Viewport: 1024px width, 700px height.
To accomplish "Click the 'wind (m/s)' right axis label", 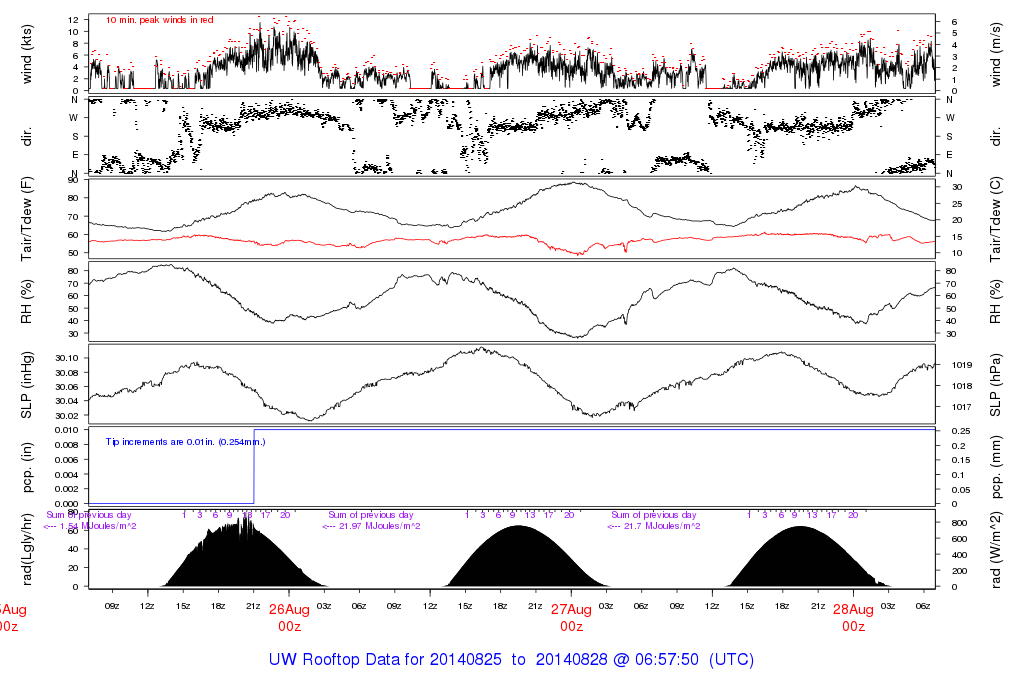I will 995,55.
